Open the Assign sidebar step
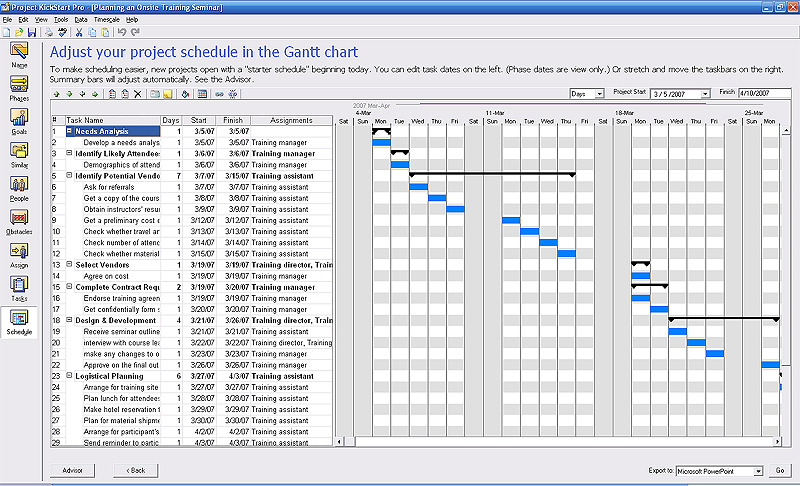Viewport: 800px width, 486px height. 19,254
